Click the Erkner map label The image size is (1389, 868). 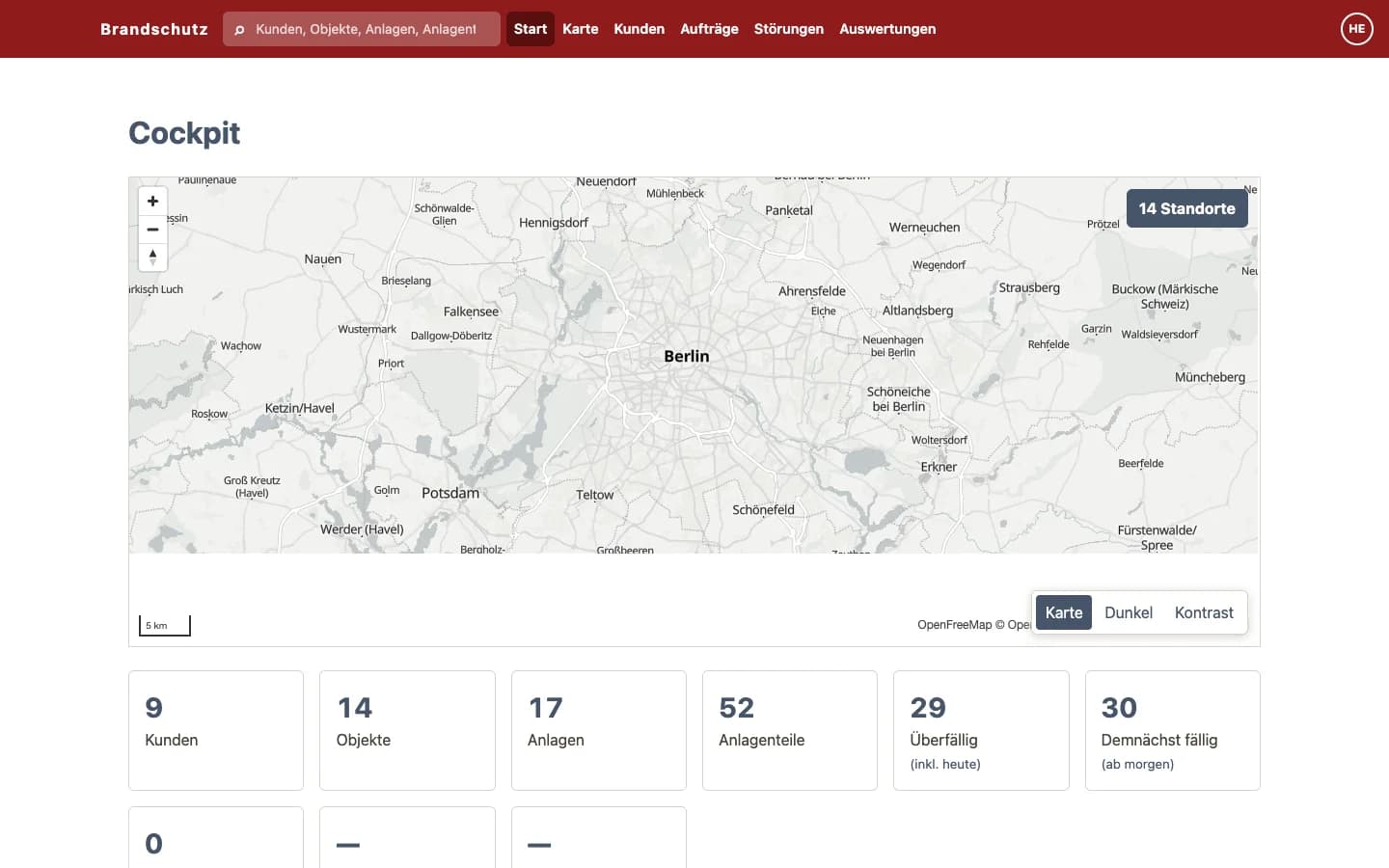point(939,467)
